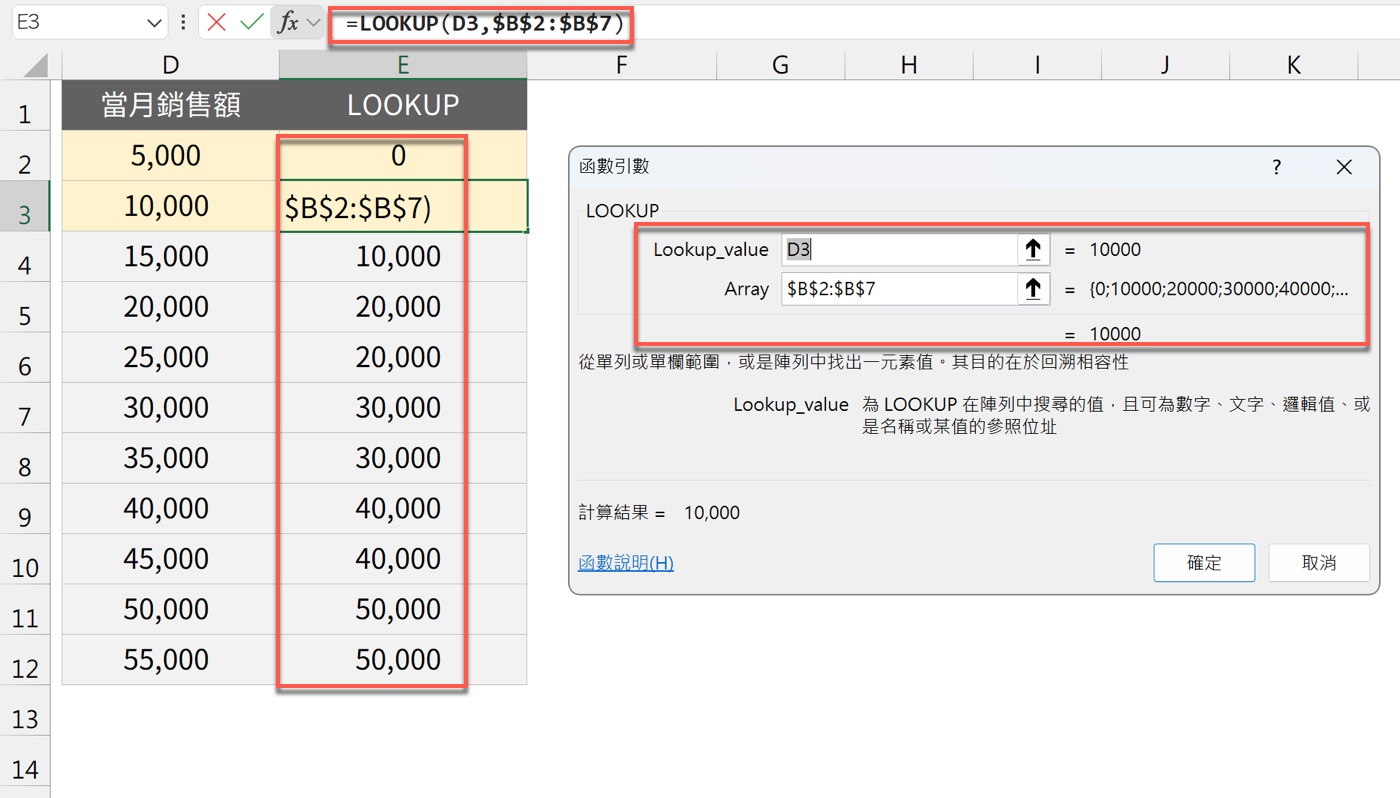Select row 14 header
This screenshot has width=1400, height=798.
click(x=25, y=761)
